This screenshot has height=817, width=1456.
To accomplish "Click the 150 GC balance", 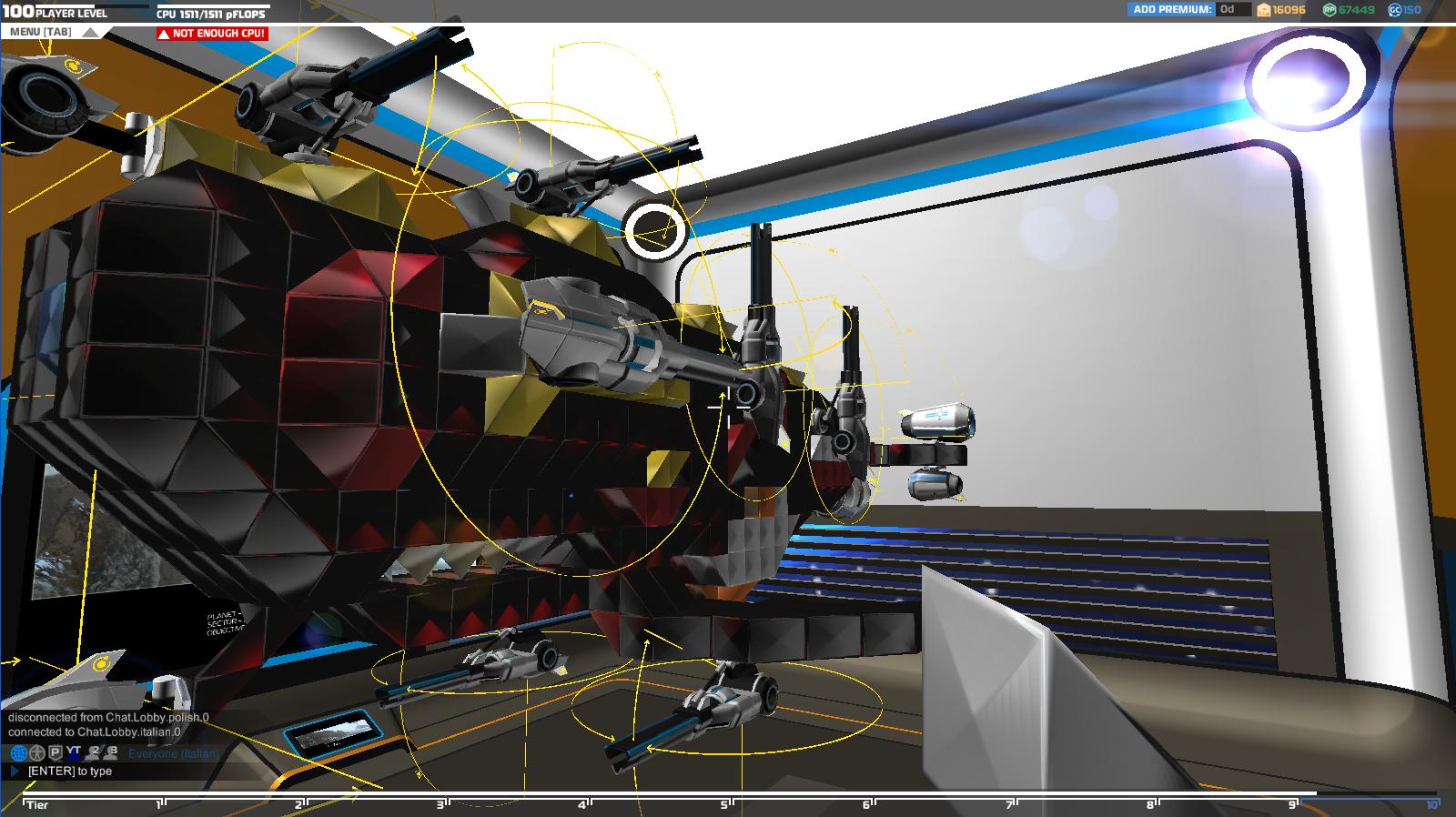I will tap(1411, 10).
